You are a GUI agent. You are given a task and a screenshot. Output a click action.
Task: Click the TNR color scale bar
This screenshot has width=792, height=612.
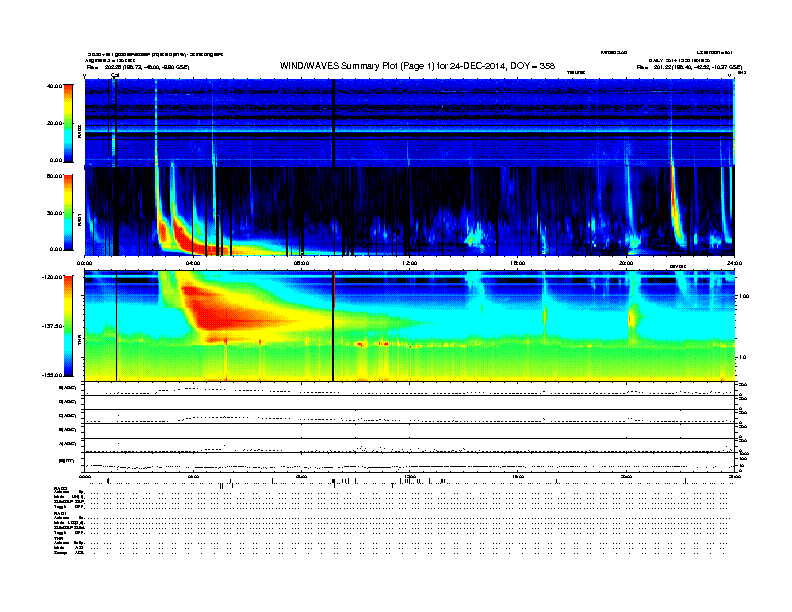(x=68, y=326)
